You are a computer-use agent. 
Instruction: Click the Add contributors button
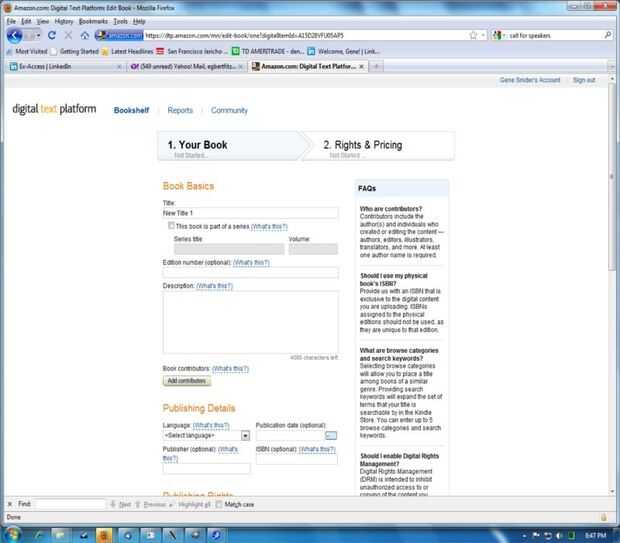point(187,380)
